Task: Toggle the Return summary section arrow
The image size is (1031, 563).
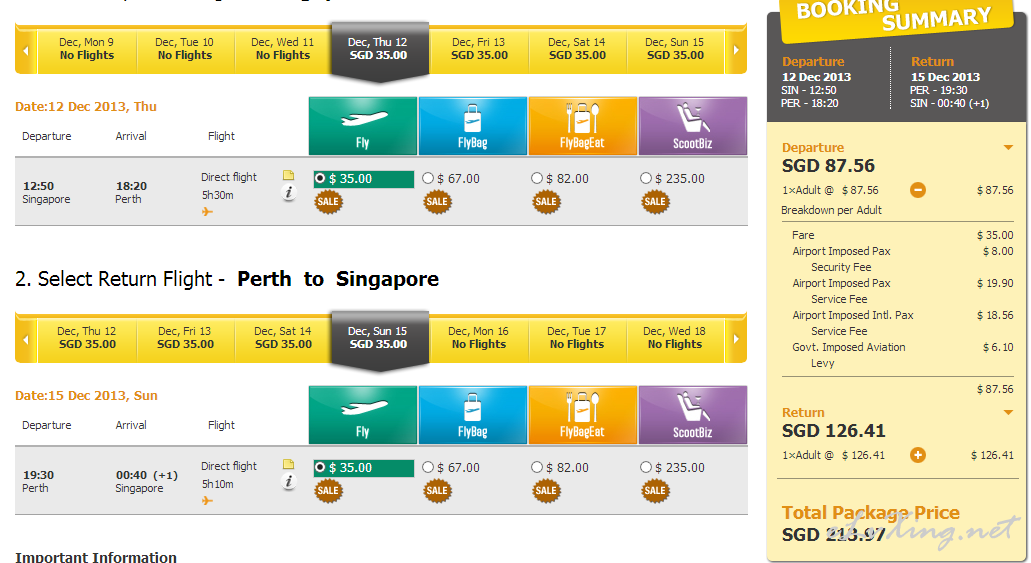Action: (x=1008, y=413)
